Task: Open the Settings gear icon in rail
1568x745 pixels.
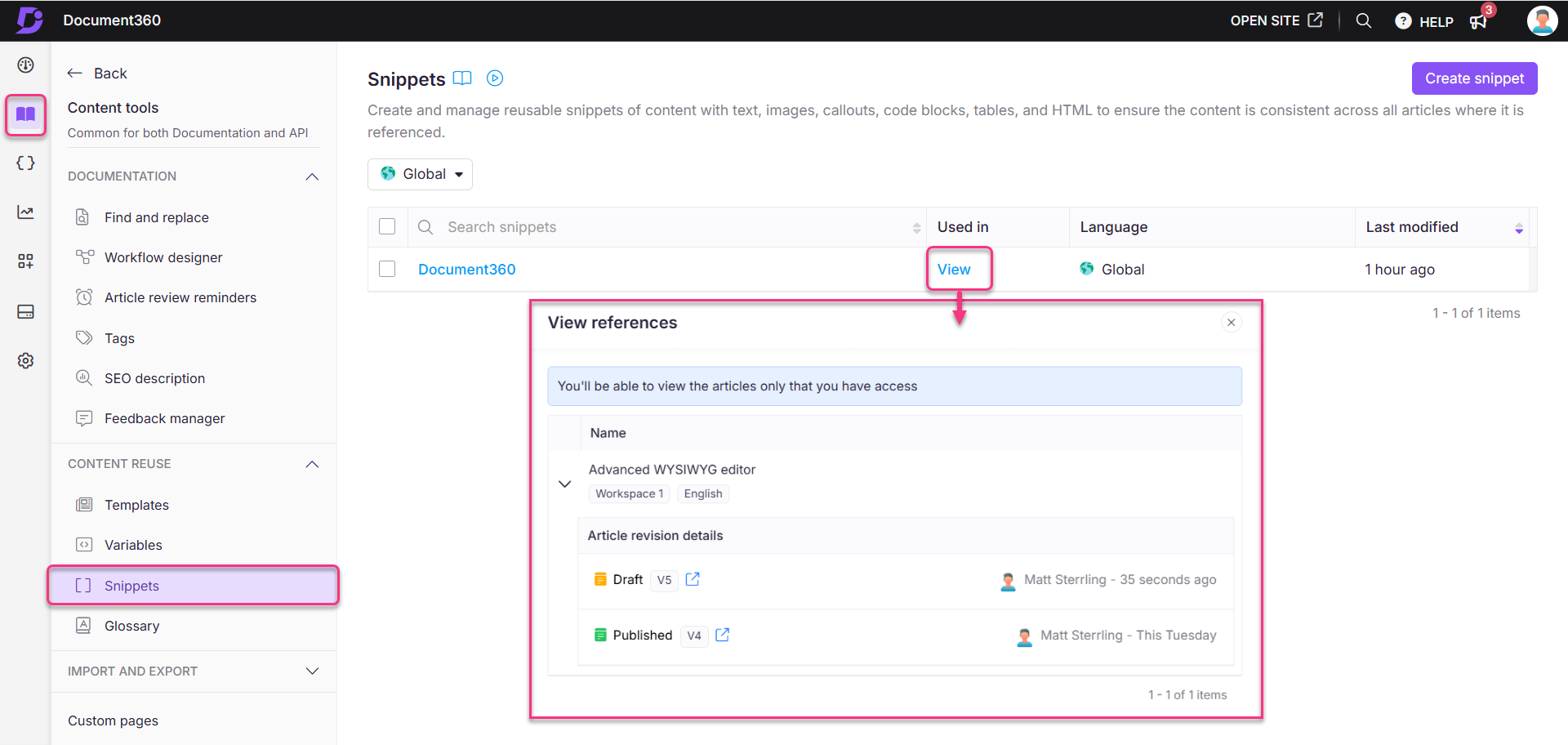Action: point(25,360)
